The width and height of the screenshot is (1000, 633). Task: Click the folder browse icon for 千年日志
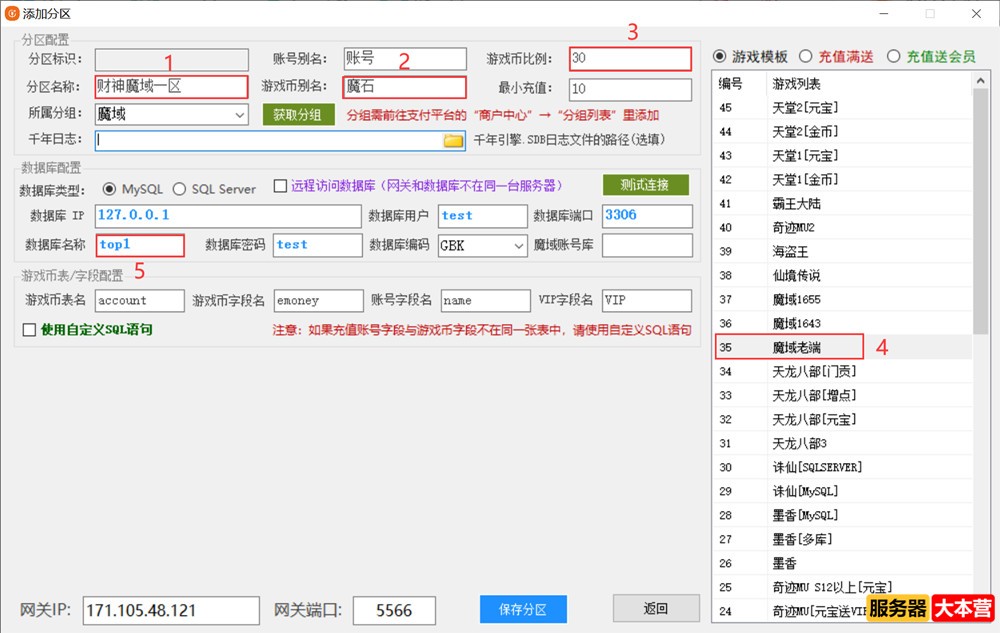[x=453, y=141]
